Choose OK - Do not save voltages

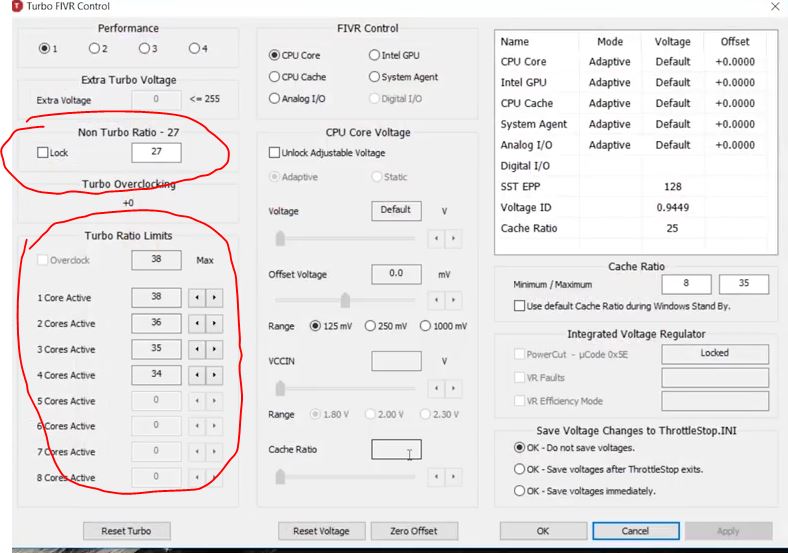(520, 447)
